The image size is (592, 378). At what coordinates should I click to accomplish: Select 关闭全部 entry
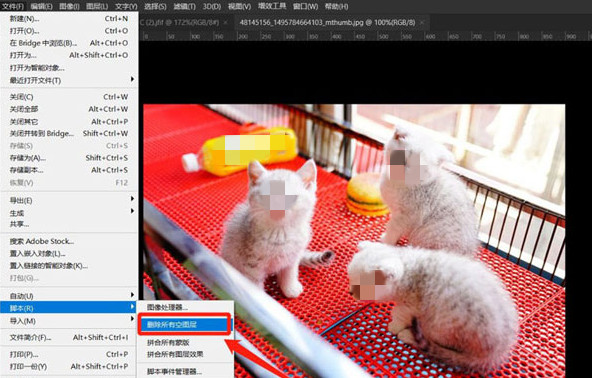pyautogui.click(x=69, y=109)
